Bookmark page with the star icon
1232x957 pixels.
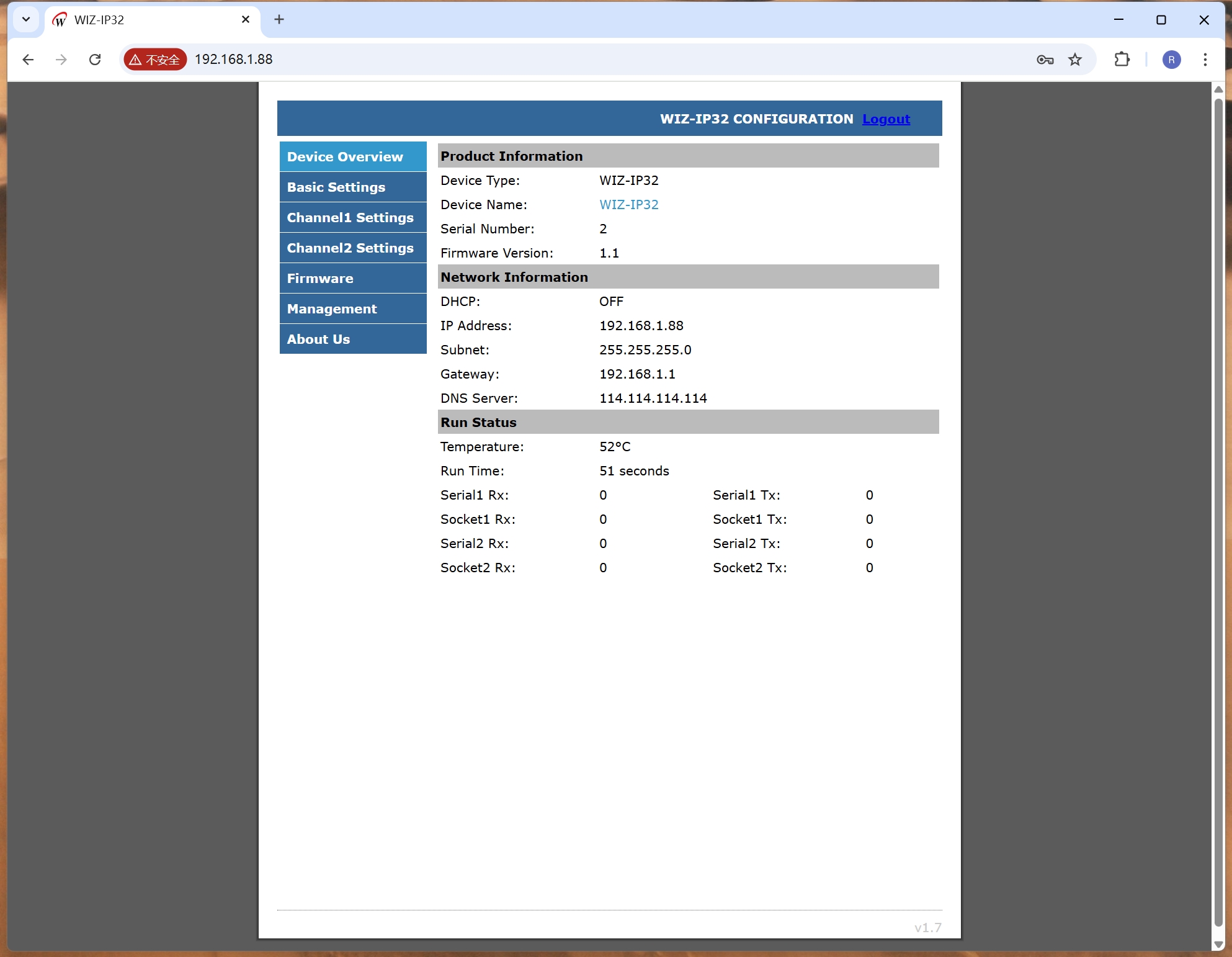[x=1075, y=60]
